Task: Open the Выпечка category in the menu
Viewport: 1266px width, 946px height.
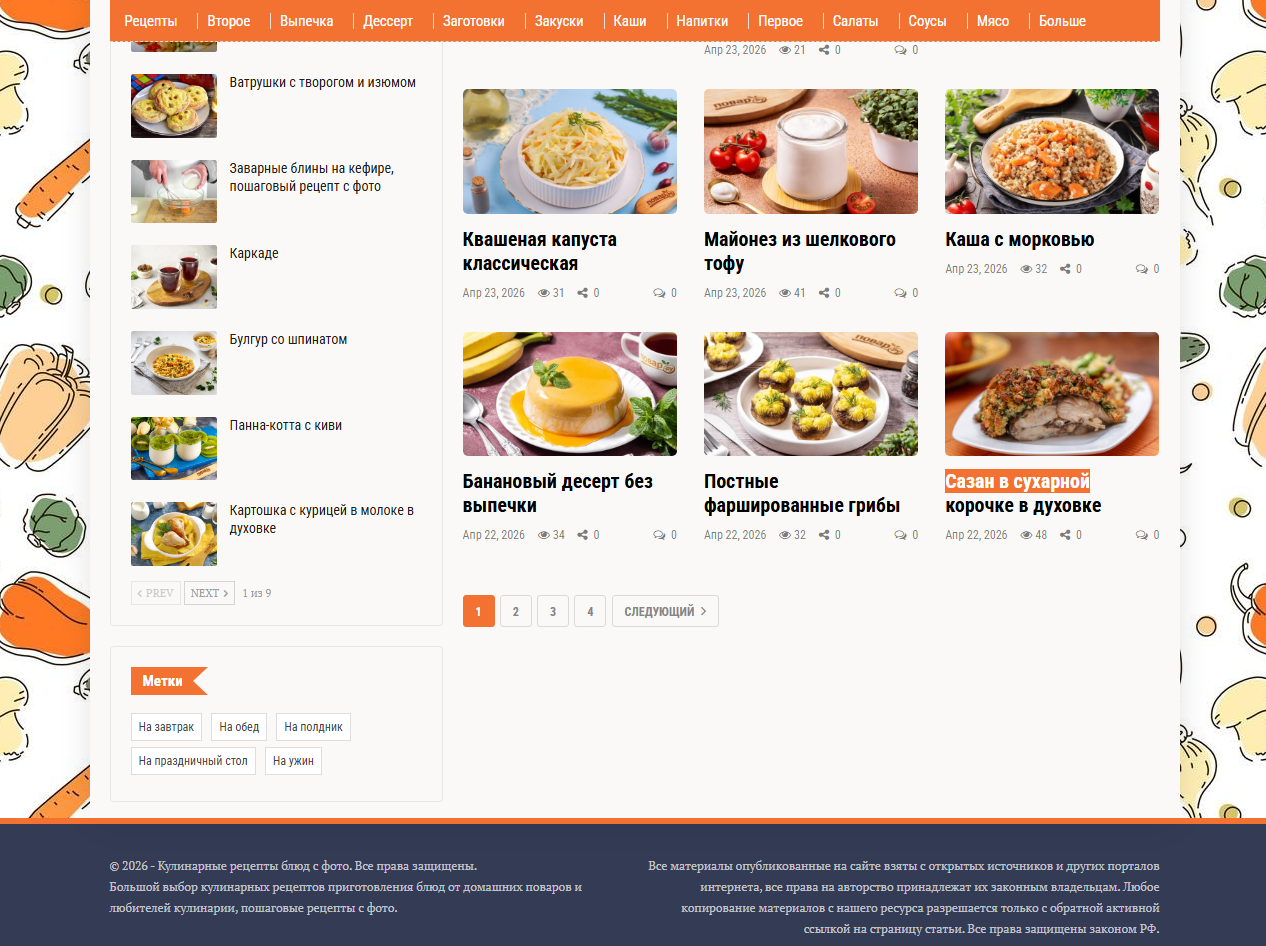Action: [307, 21]
